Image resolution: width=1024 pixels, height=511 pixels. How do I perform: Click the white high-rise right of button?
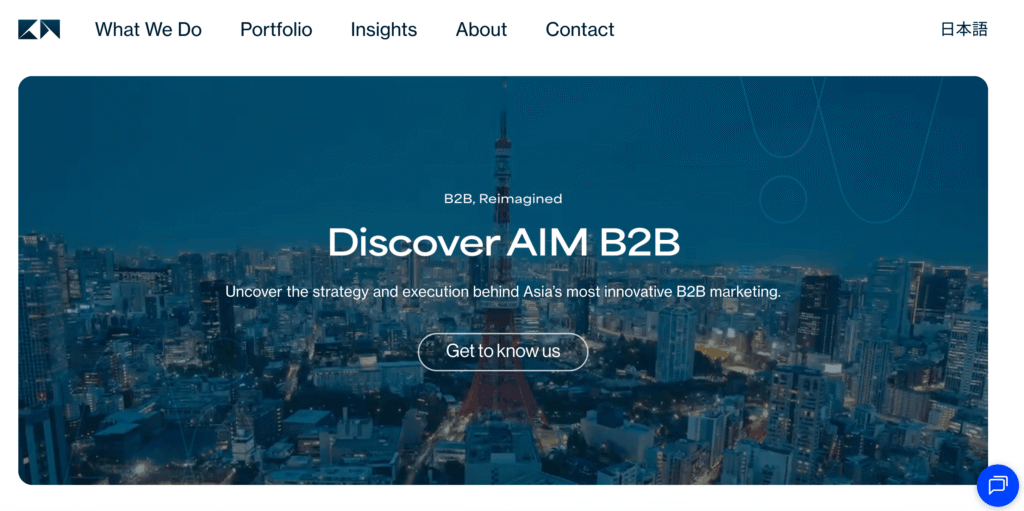(x=675, y=343)
